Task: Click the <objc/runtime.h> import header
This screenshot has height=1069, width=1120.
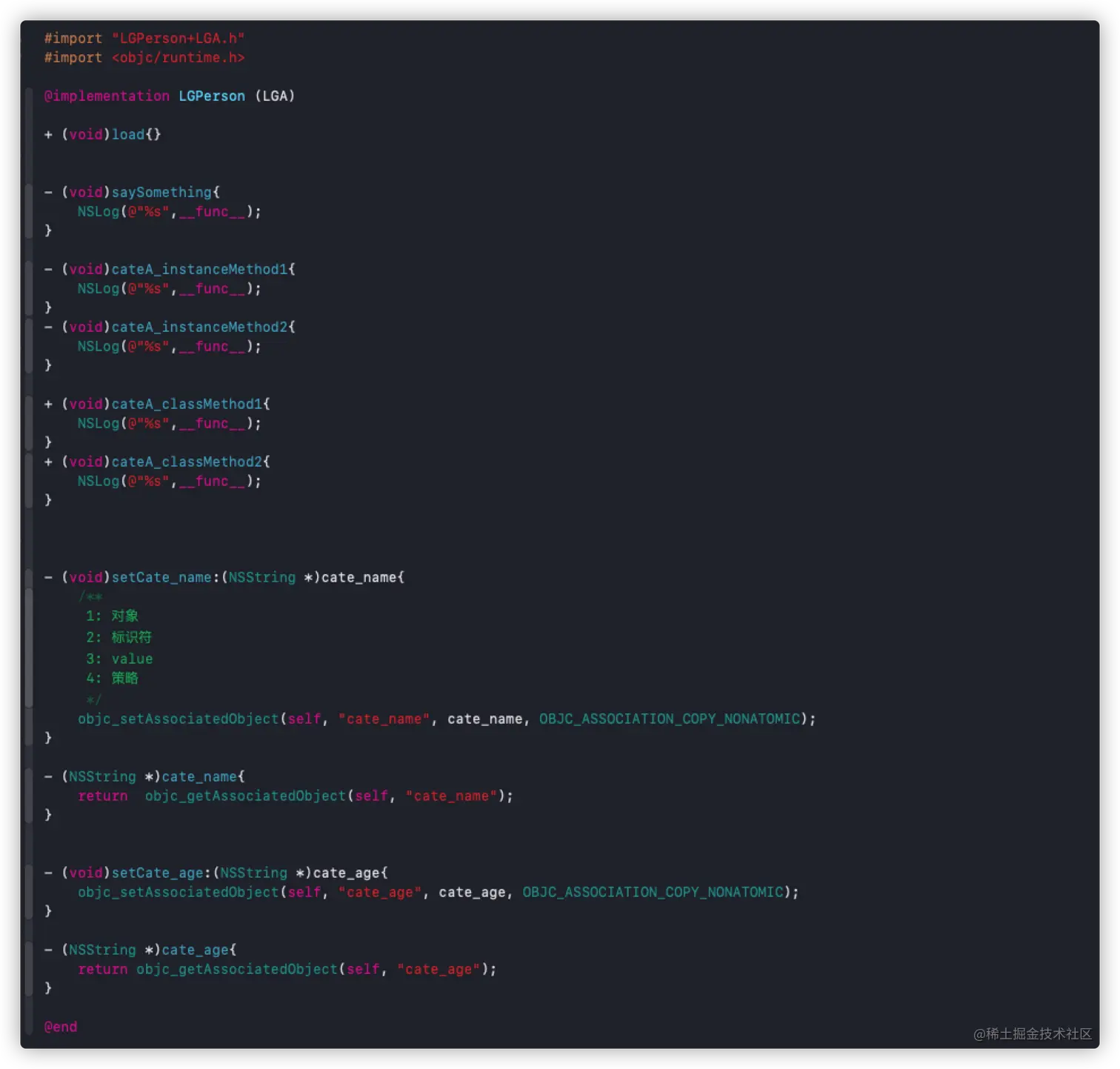Action: tap(178, 58)
